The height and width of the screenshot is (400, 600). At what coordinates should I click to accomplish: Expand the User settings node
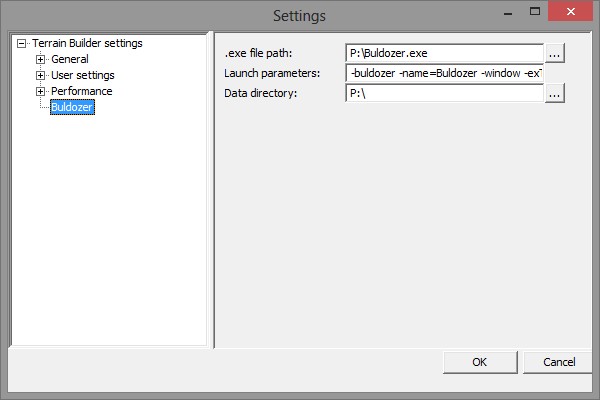pos(40,76)
